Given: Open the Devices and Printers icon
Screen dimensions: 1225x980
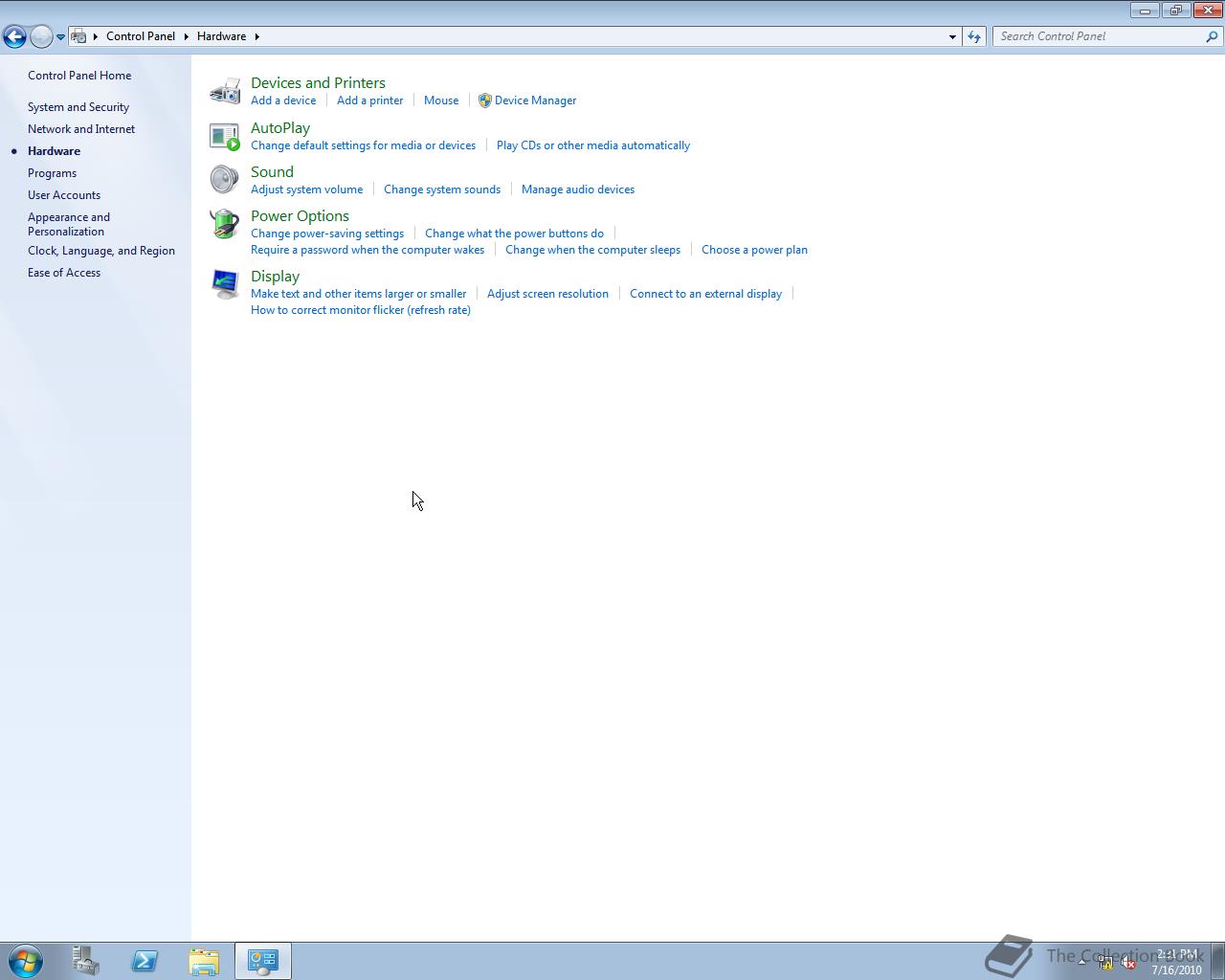Looking at the screenshot, I should click(225, 91).
